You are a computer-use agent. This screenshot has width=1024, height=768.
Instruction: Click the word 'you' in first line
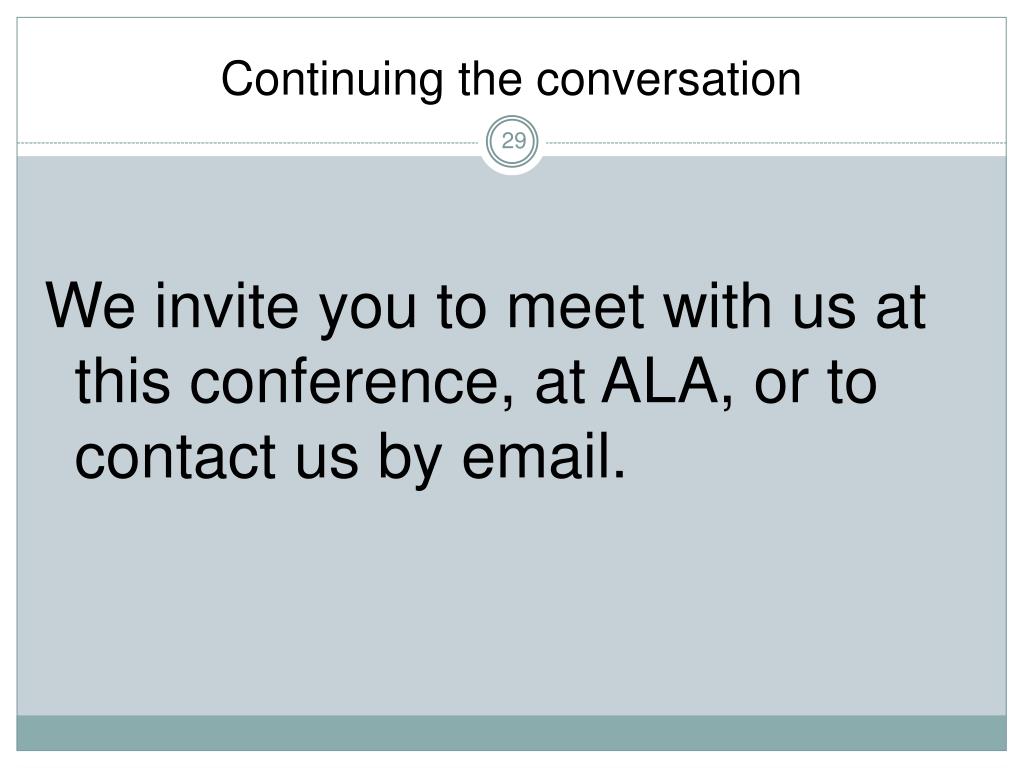368,312
